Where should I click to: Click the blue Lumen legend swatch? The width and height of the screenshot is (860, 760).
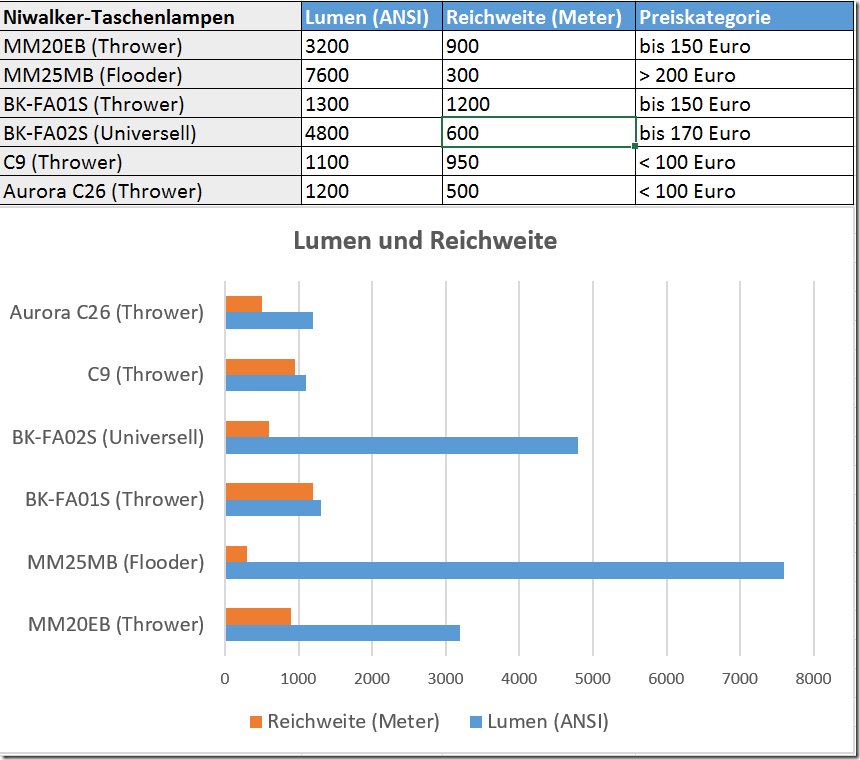[476, 722]
